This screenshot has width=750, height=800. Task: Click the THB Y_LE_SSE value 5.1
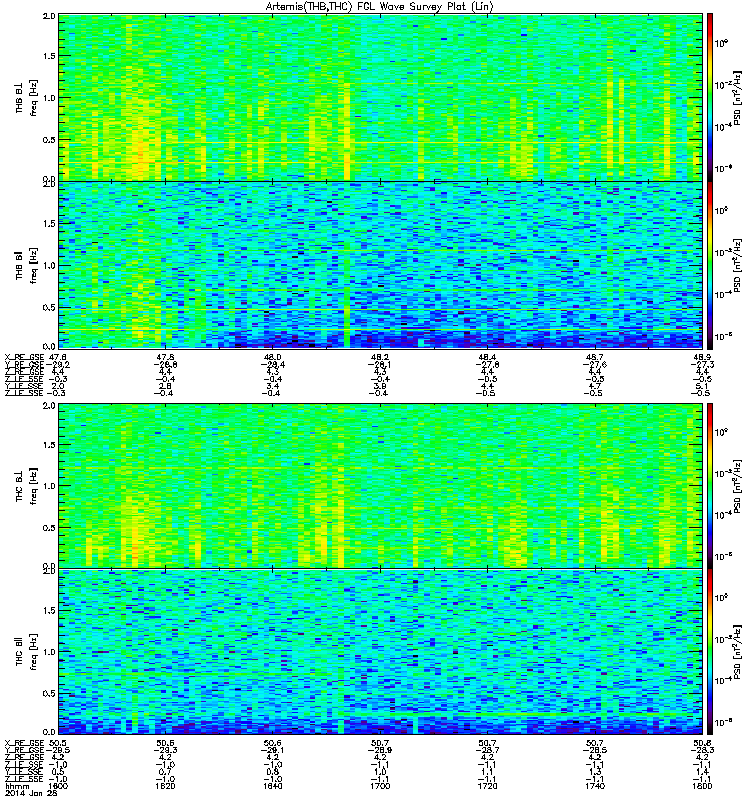pyautogui.click(x=702, y=386)
